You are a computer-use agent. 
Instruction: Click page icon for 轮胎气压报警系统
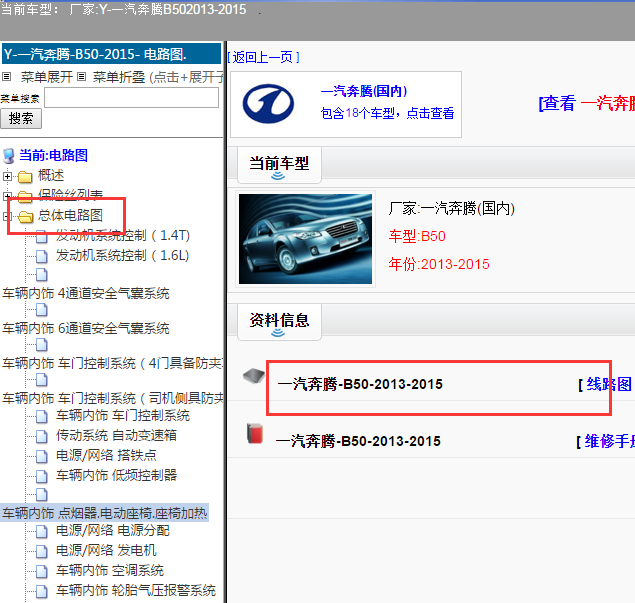[x=42, y=591]
